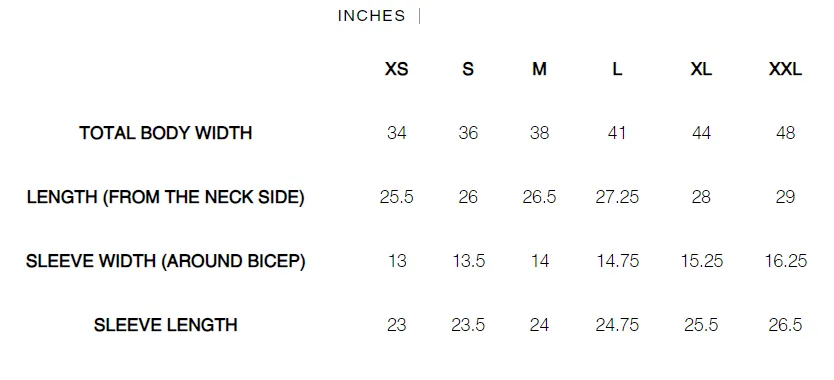
Task: Select the SLEEVE LENGTH row label
Action: click(x=165, y=325)
